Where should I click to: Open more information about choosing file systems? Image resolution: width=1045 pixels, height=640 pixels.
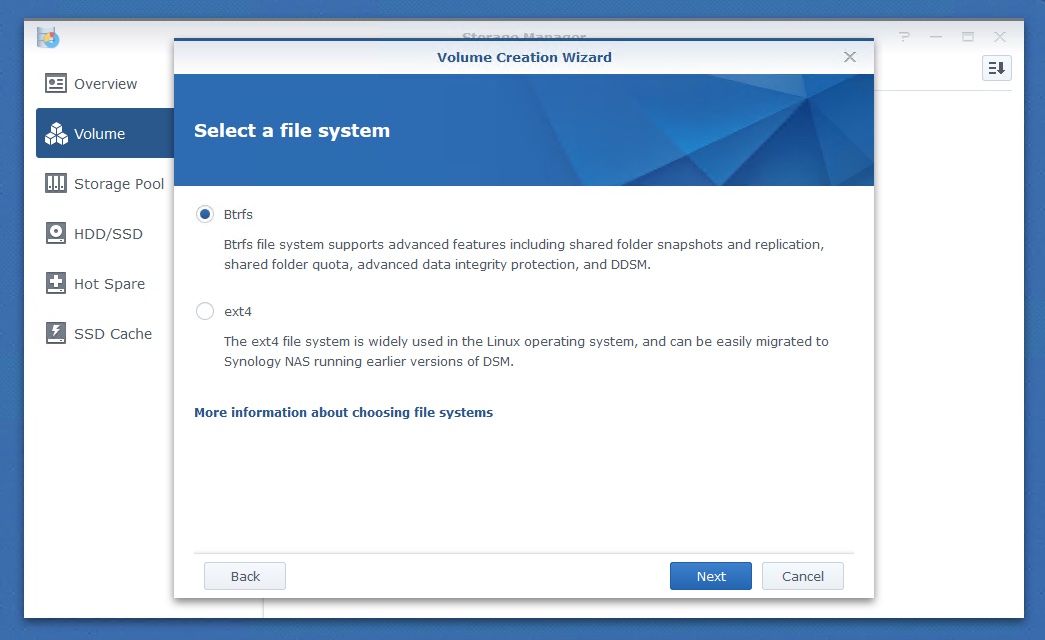[343, 412]
